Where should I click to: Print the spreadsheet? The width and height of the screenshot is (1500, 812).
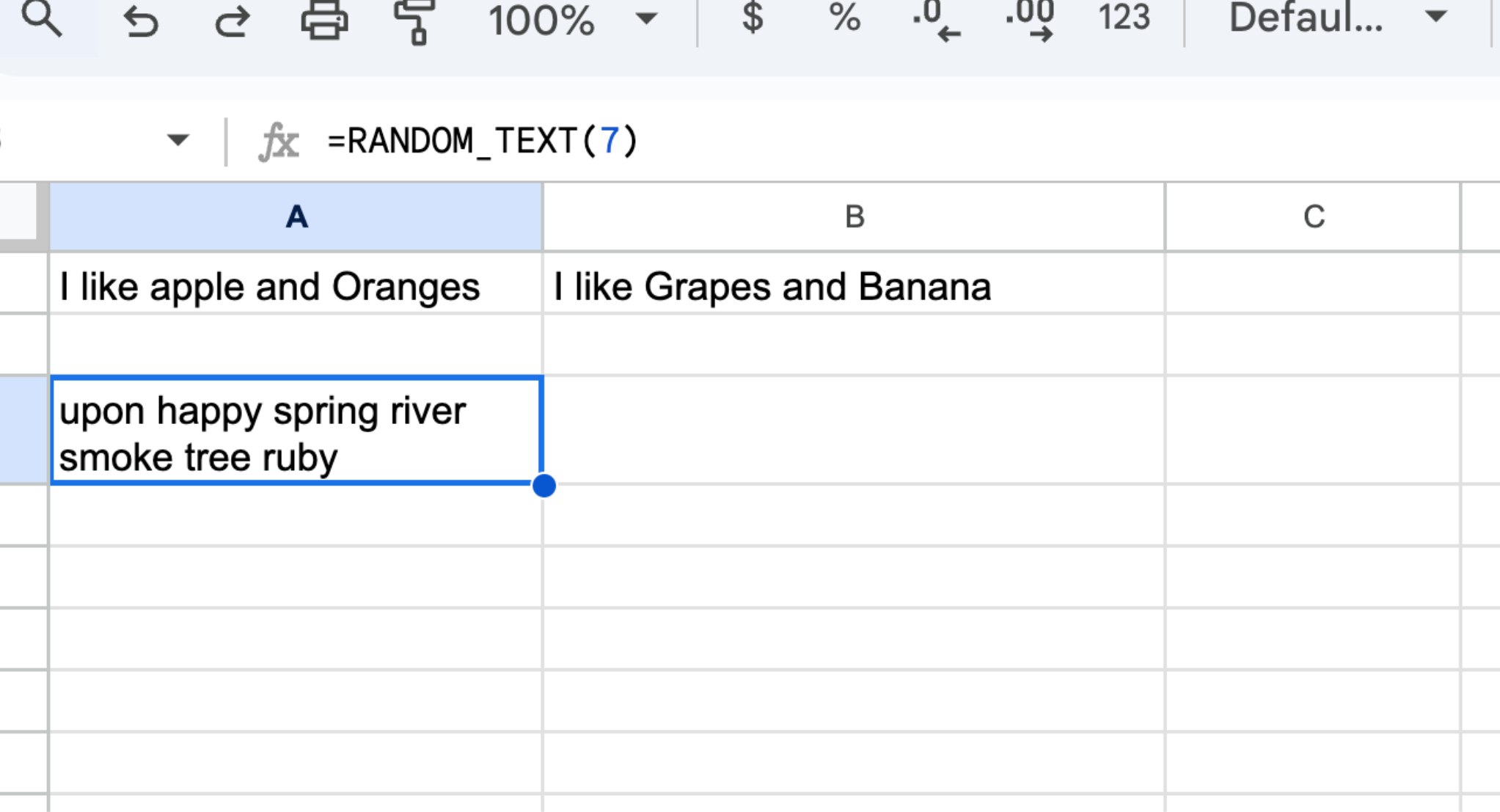pyautogui.click(x=324, y=21)
